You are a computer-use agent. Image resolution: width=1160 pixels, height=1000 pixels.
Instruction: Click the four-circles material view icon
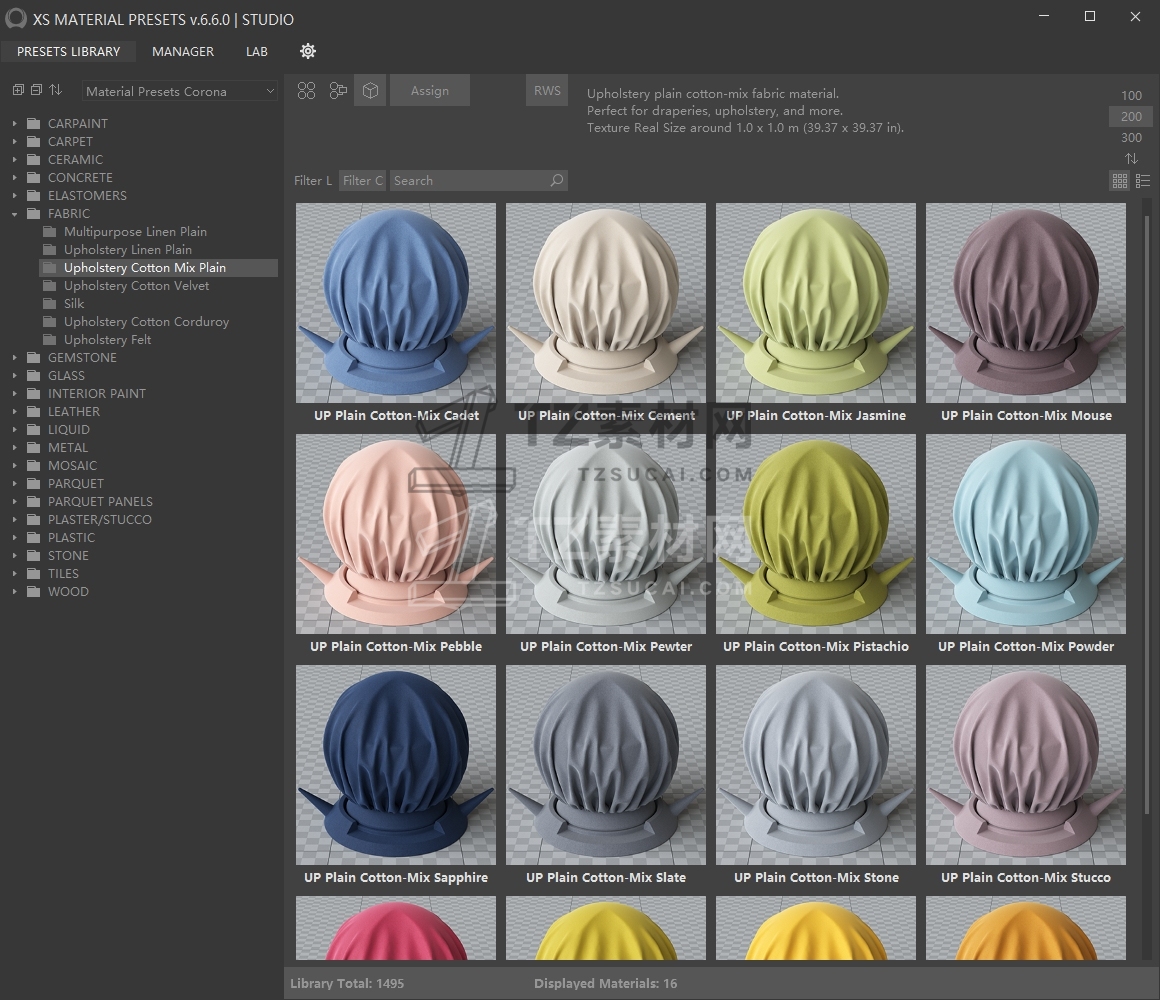point(306,90)
